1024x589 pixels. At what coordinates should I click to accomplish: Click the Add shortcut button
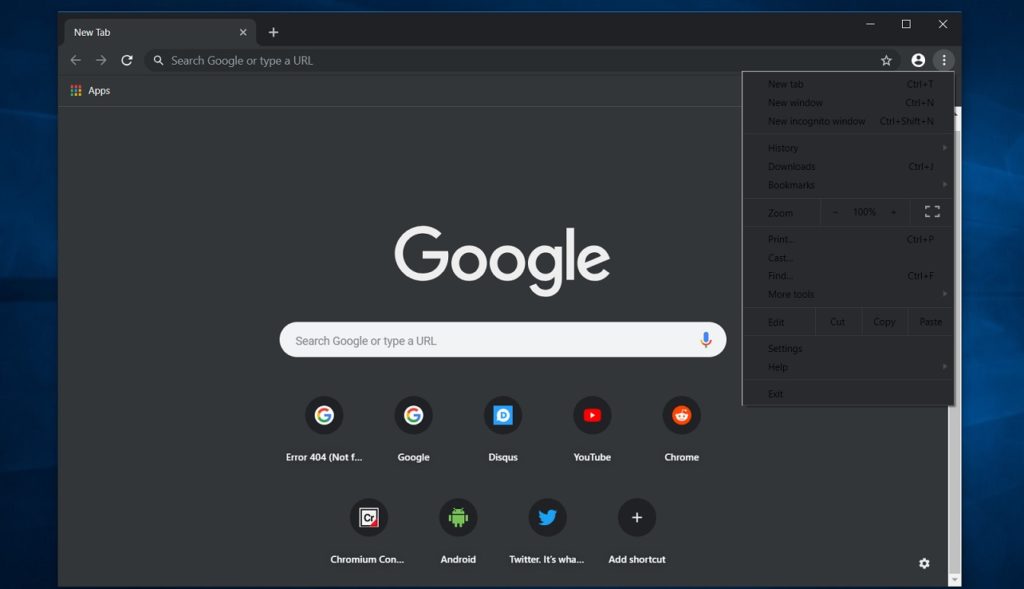click(636, 517)
